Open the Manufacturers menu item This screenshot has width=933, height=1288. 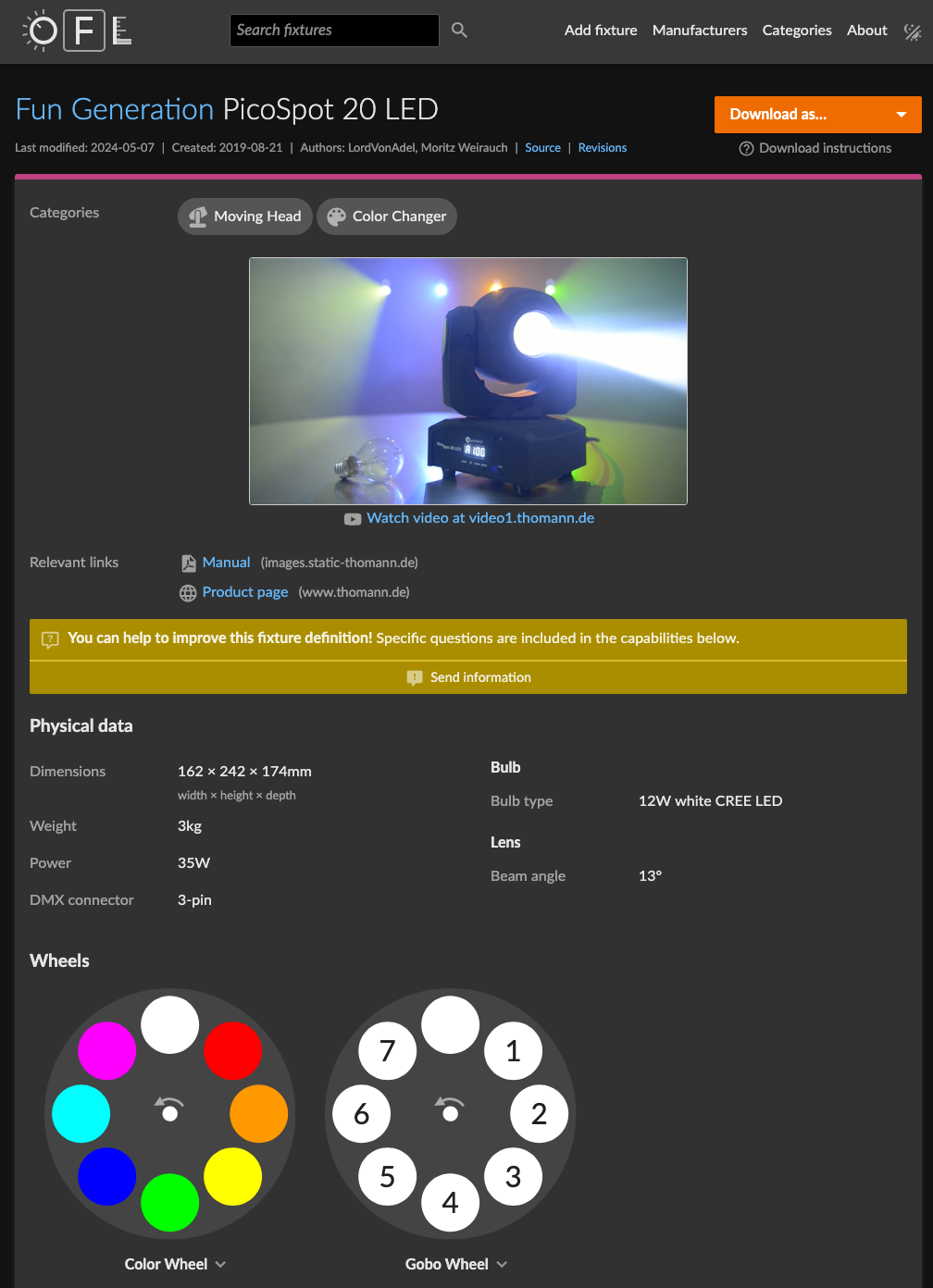pos(700,31)
